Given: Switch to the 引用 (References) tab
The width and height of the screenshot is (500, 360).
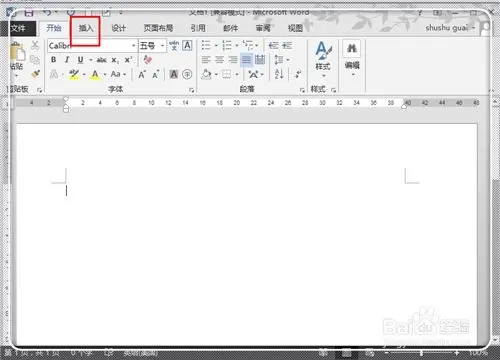Looking at the screenshot, I should (198, 28).
